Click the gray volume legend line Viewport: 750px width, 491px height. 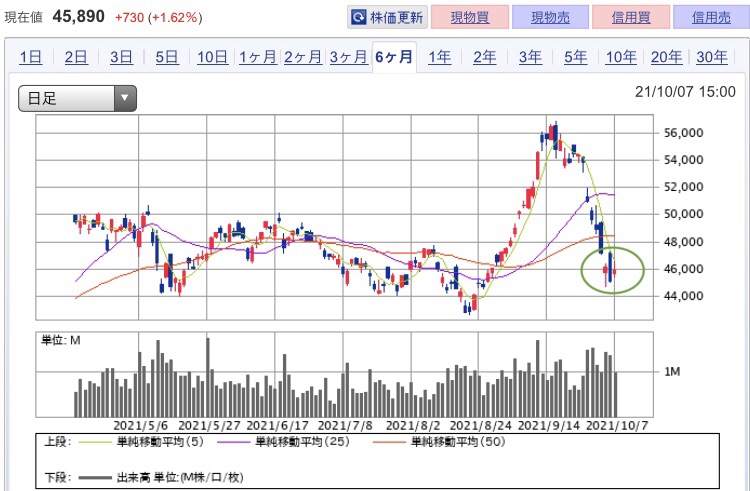click(x=95, y=478)
